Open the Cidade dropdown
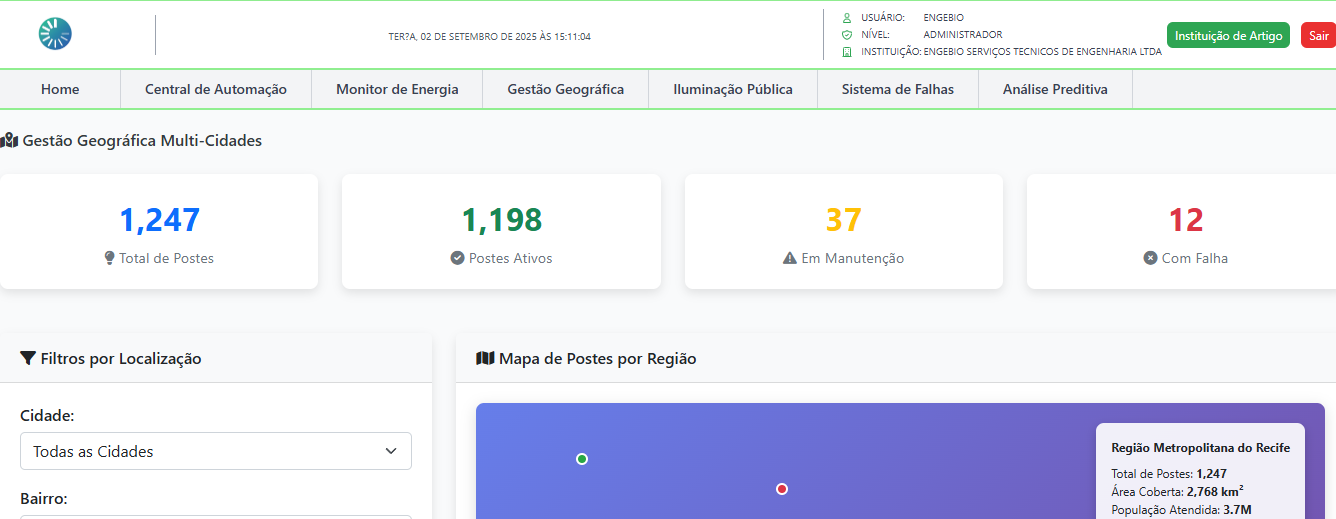The width and height of the screenshot is (1336, 519). tap(216, 451)
